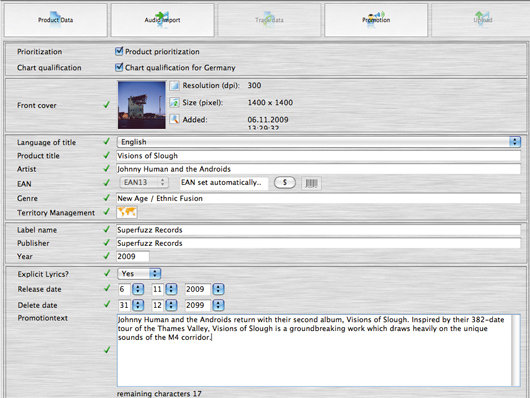The width and height of the screenshot is (530, 398).
Task: Click the Release date day field
Action: (124, 289)
